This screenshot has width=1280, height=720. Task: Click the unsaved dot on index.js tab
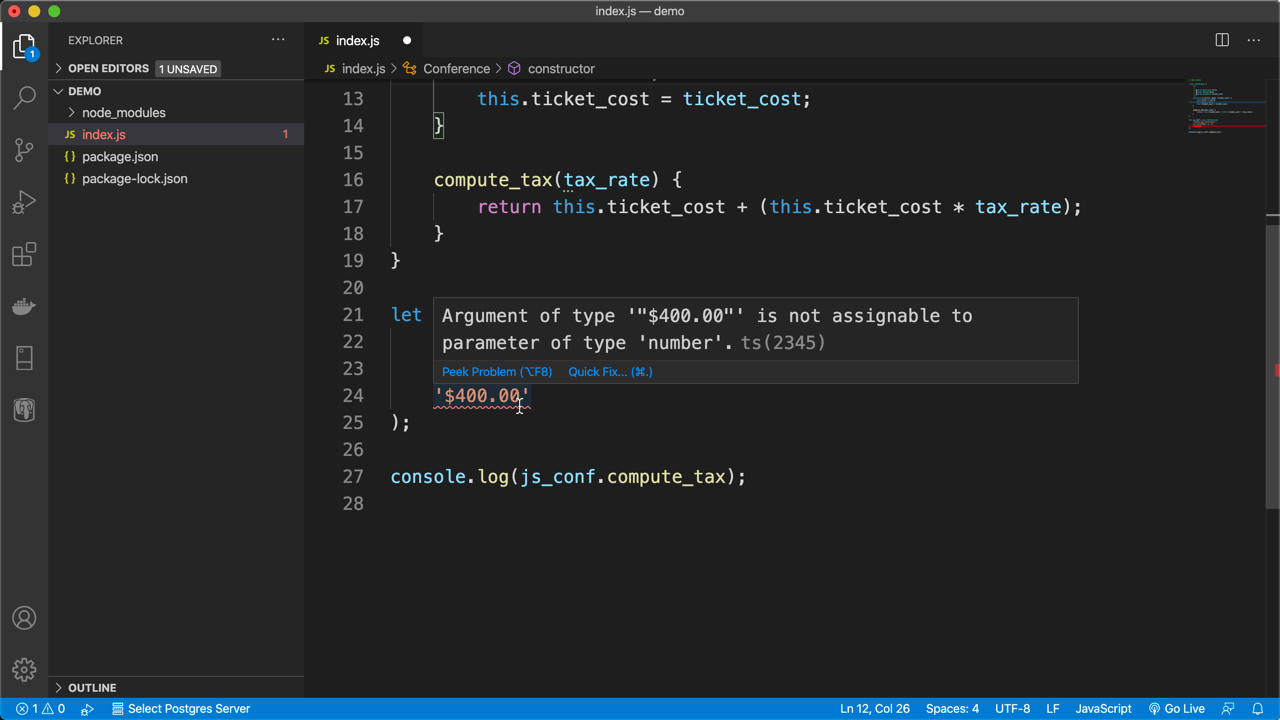click(407, 41)
